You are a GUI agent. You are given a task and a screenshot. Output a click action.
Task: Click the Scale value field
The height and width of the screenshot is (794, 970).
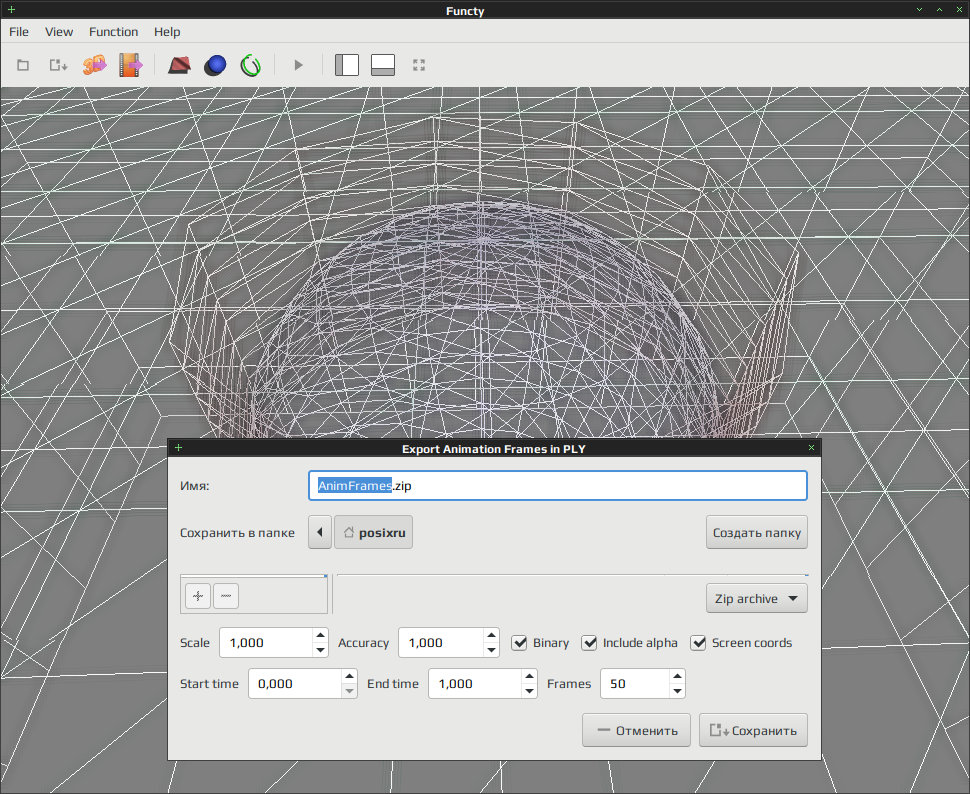(266, 642)
